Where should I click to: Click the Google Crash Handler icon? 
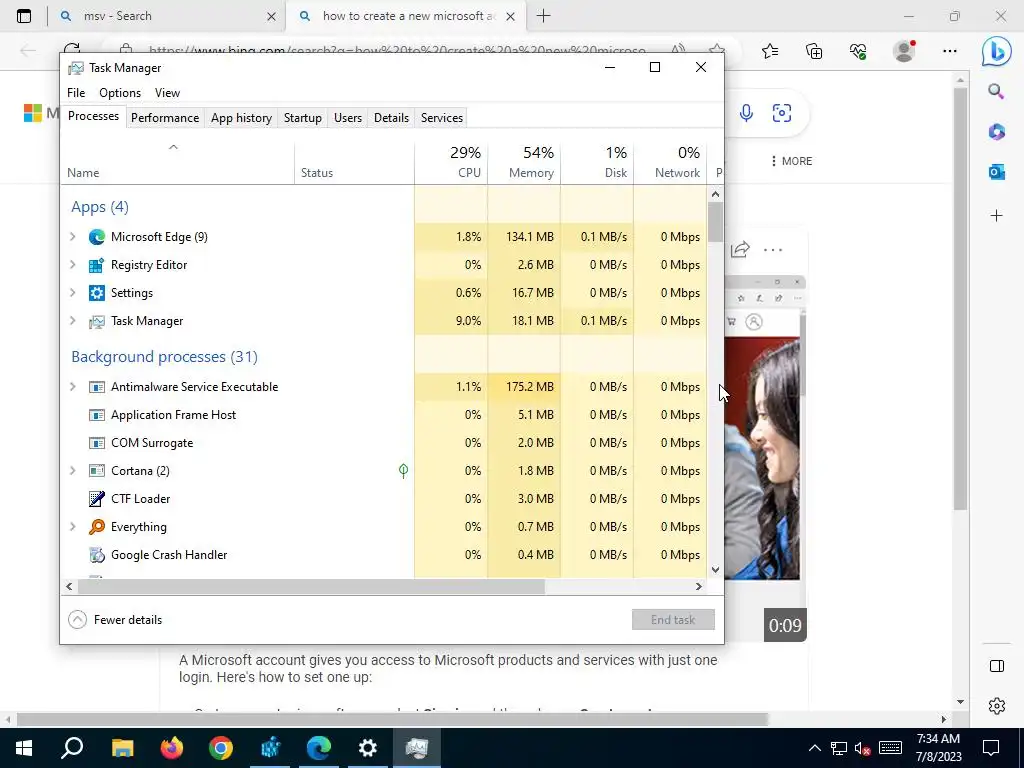click(x=97, y=555)
